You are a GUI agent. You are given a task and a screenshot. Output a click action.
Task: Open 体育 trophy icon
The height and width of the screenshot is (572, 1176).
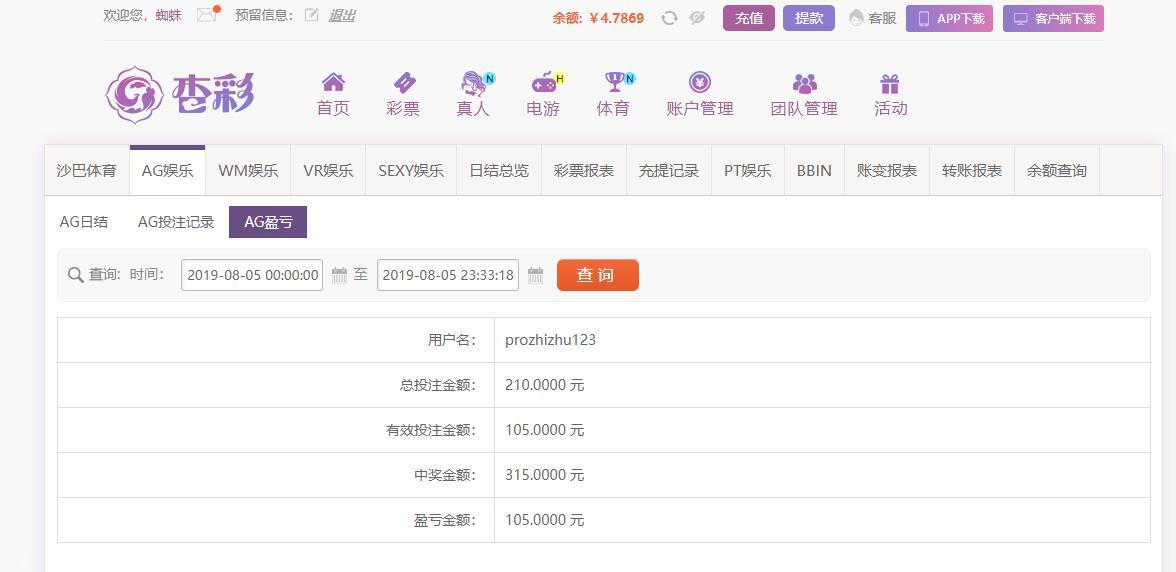point(616,82)
